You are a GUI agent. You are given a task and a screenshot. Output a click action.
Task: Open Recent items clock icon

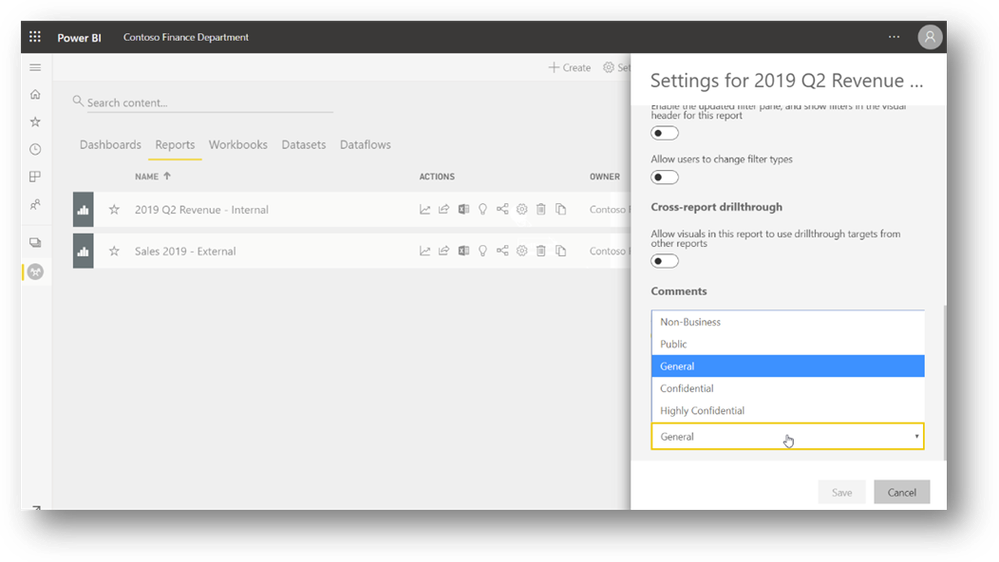click(x=35, y=149)
